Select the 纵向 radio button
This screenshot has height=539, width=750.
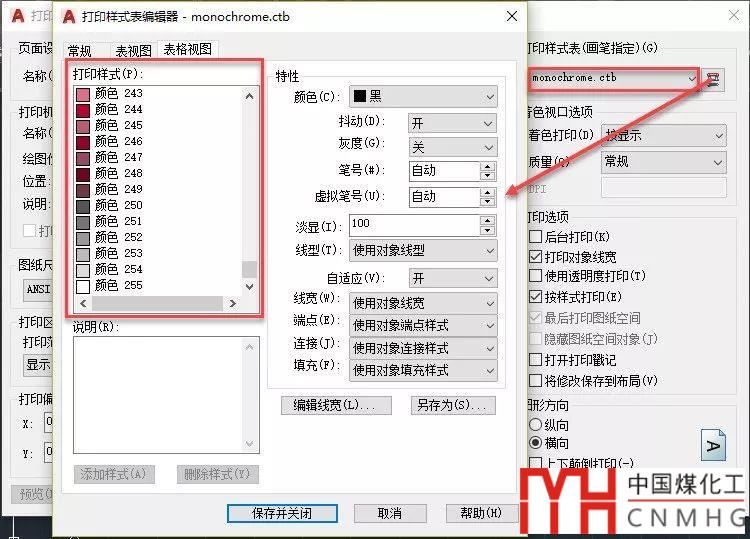(536, 425)
